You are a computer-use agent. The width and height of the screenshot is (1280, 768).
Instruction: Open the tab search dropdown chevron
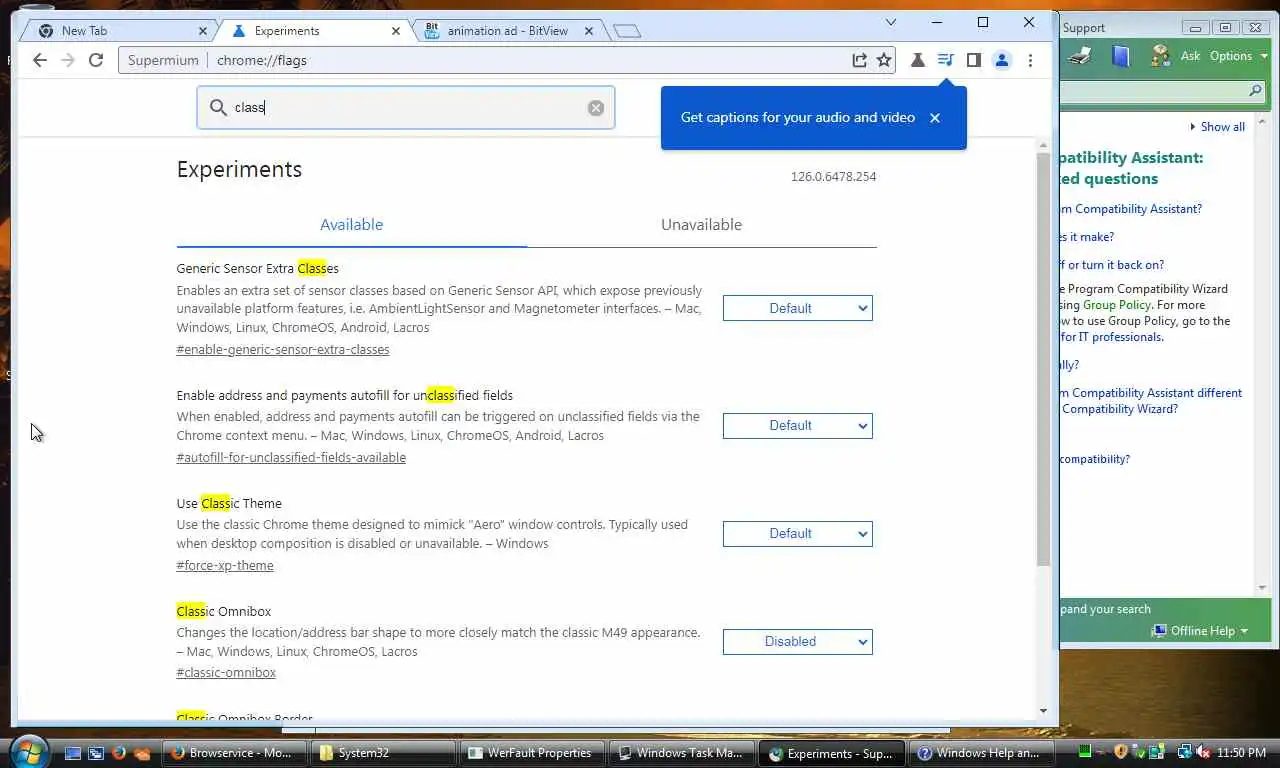pyautogui.click(x=891, y=22)
